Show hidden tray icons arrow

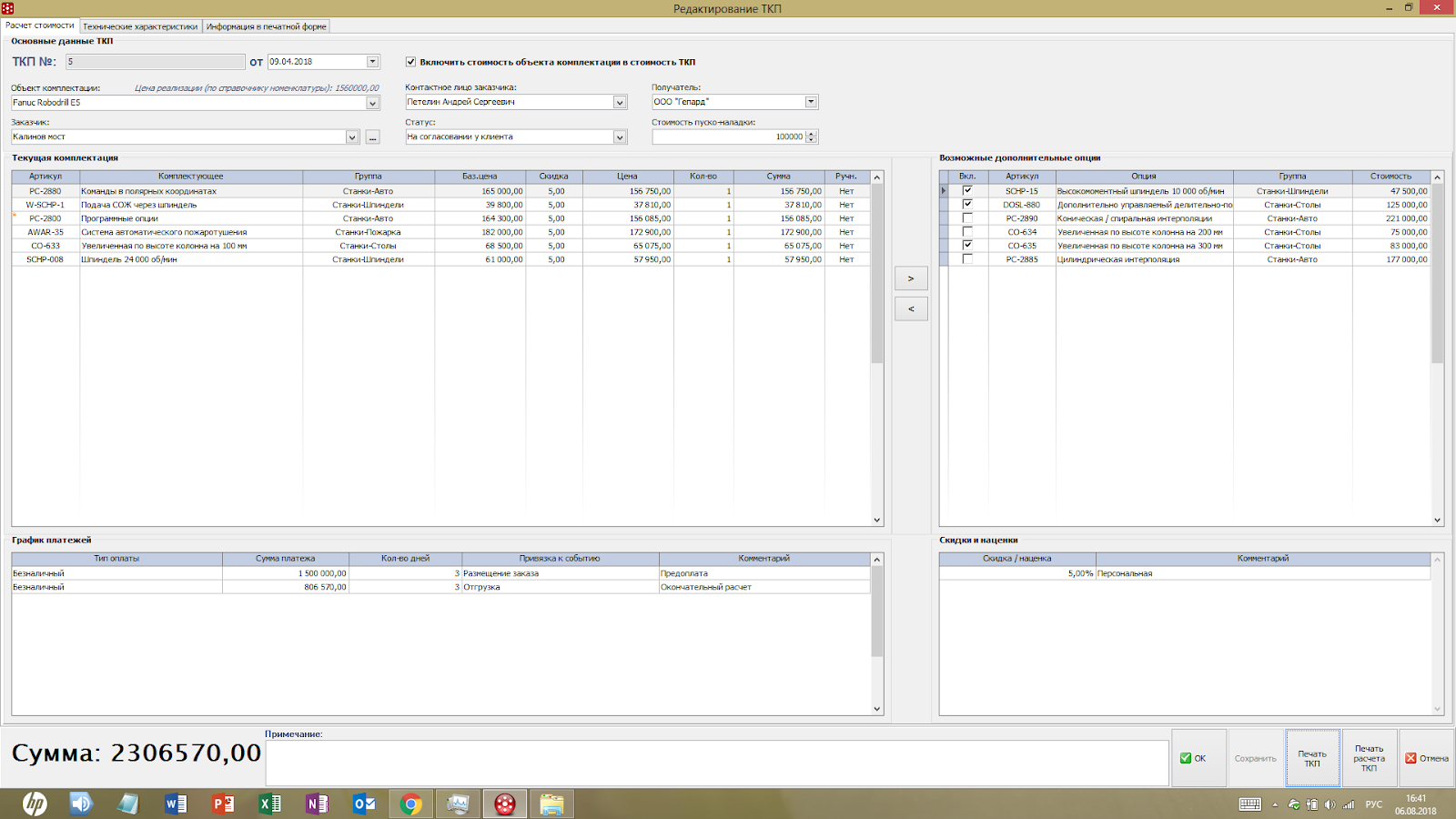(1275, 804)
